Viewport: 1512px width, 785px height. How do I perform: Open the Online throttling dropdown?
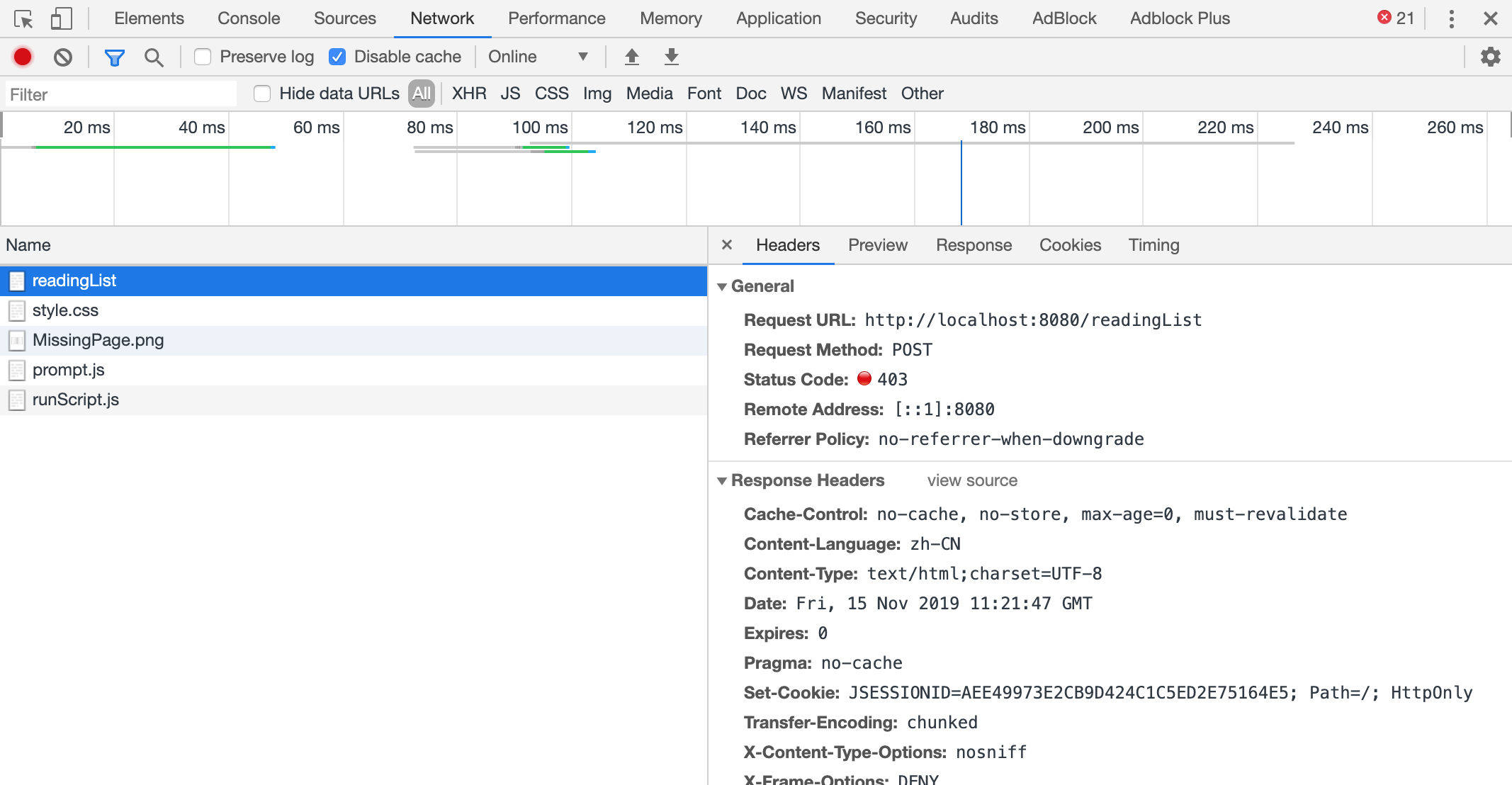pyautogui.click(x=538, y=57)
